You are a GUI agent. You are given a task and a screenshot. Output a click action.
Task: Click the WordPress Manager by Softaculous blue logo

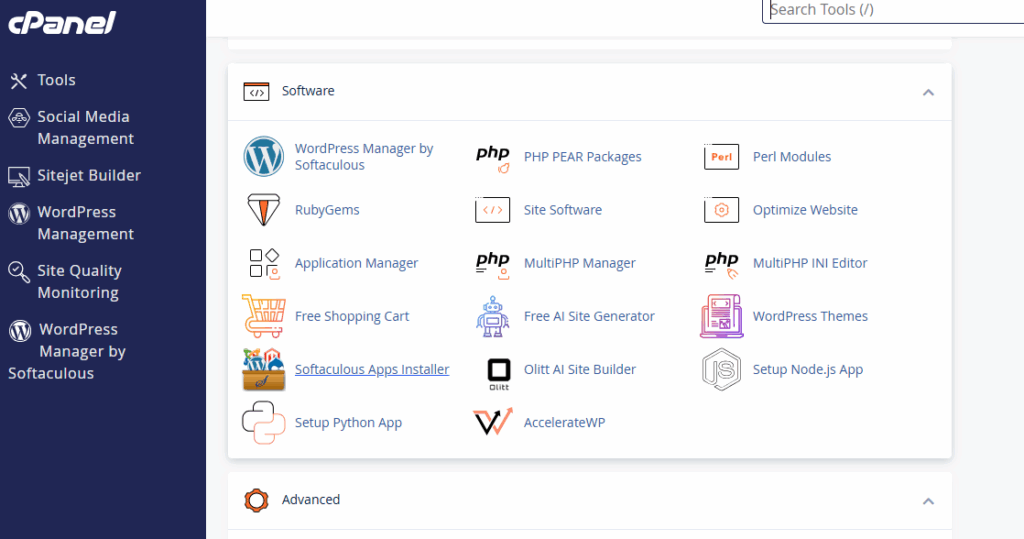[264, 157]
